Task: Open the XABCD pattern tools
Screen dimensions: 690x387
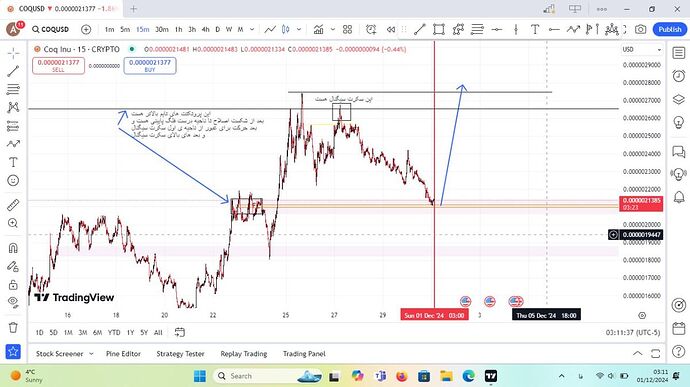Action: click(x=13, y=107)
